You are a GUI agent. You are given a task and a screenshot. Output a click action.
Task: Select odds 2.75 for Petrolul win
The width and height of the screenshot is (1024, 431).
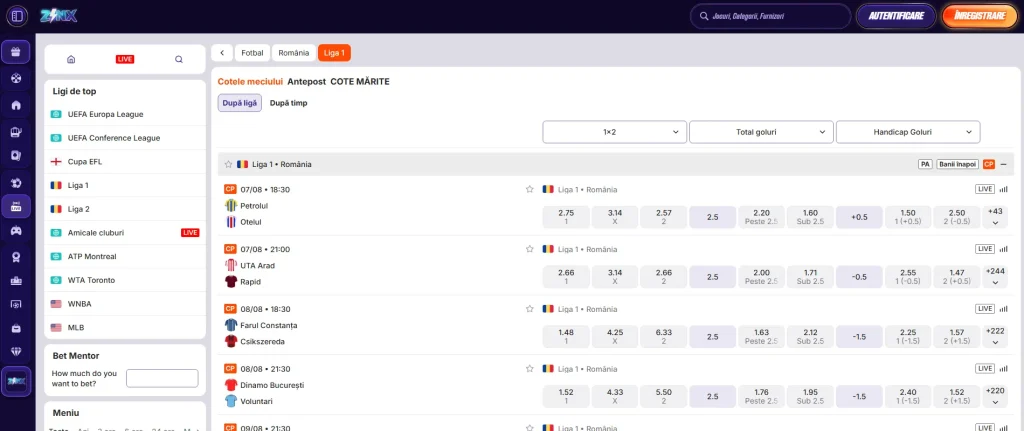click(x=566, y=217)
